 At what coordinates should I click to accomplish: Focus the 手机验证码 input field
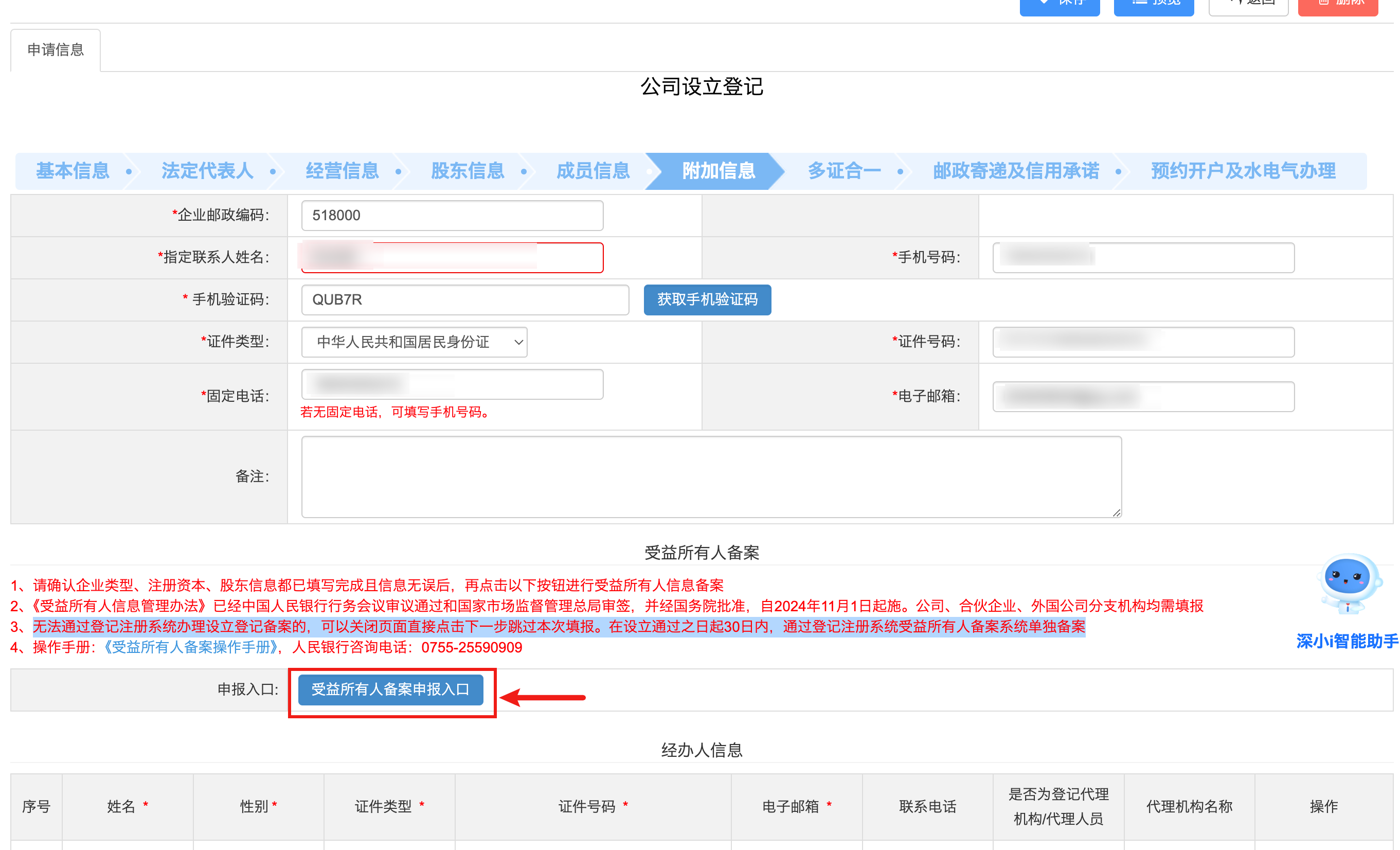tap(465, 299)
